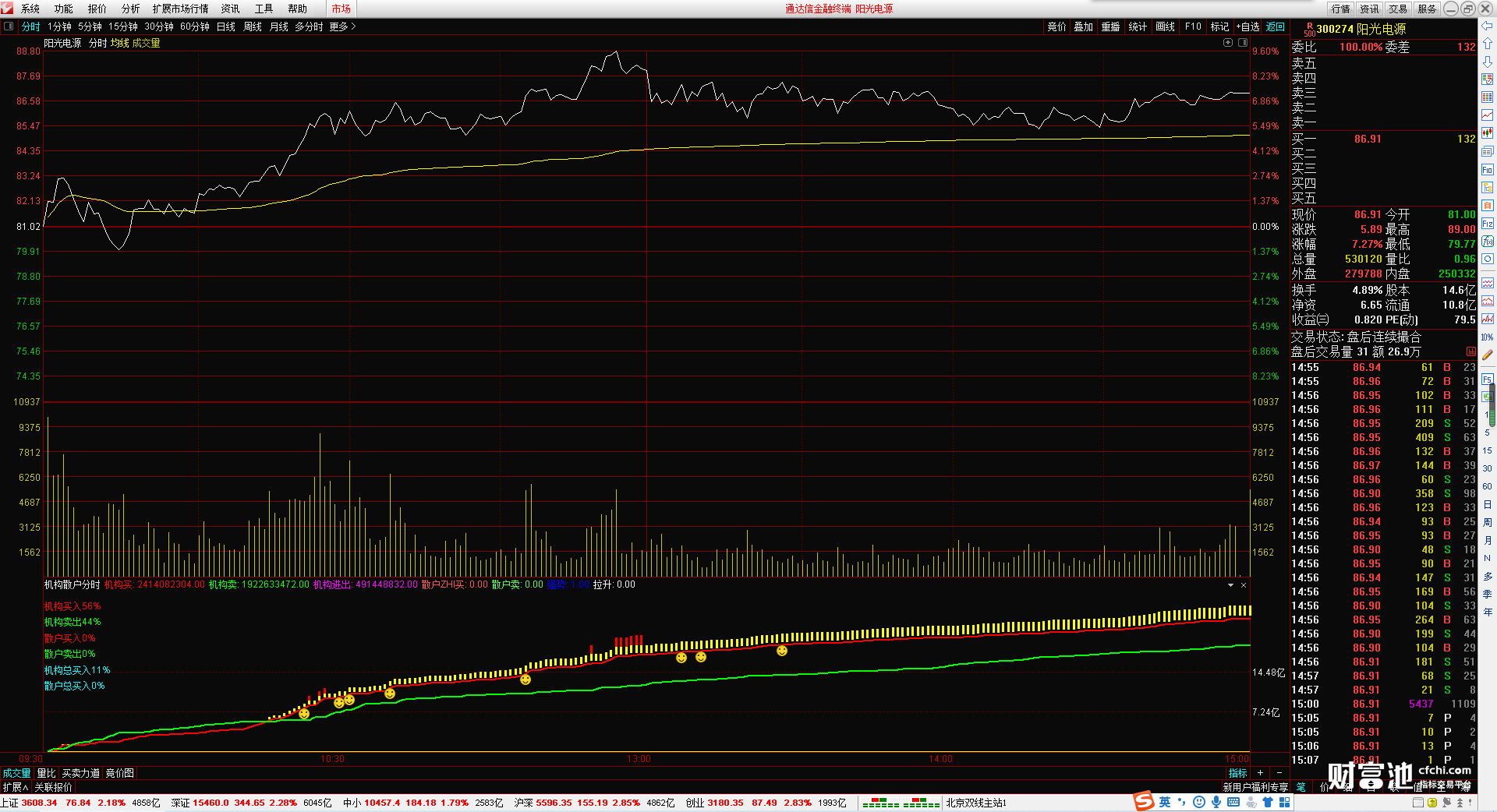This screenshot has width=1497, height=812.
Task: Click the orange 自 self-select icon in sidebar
Action: [x=1487, y=205]
